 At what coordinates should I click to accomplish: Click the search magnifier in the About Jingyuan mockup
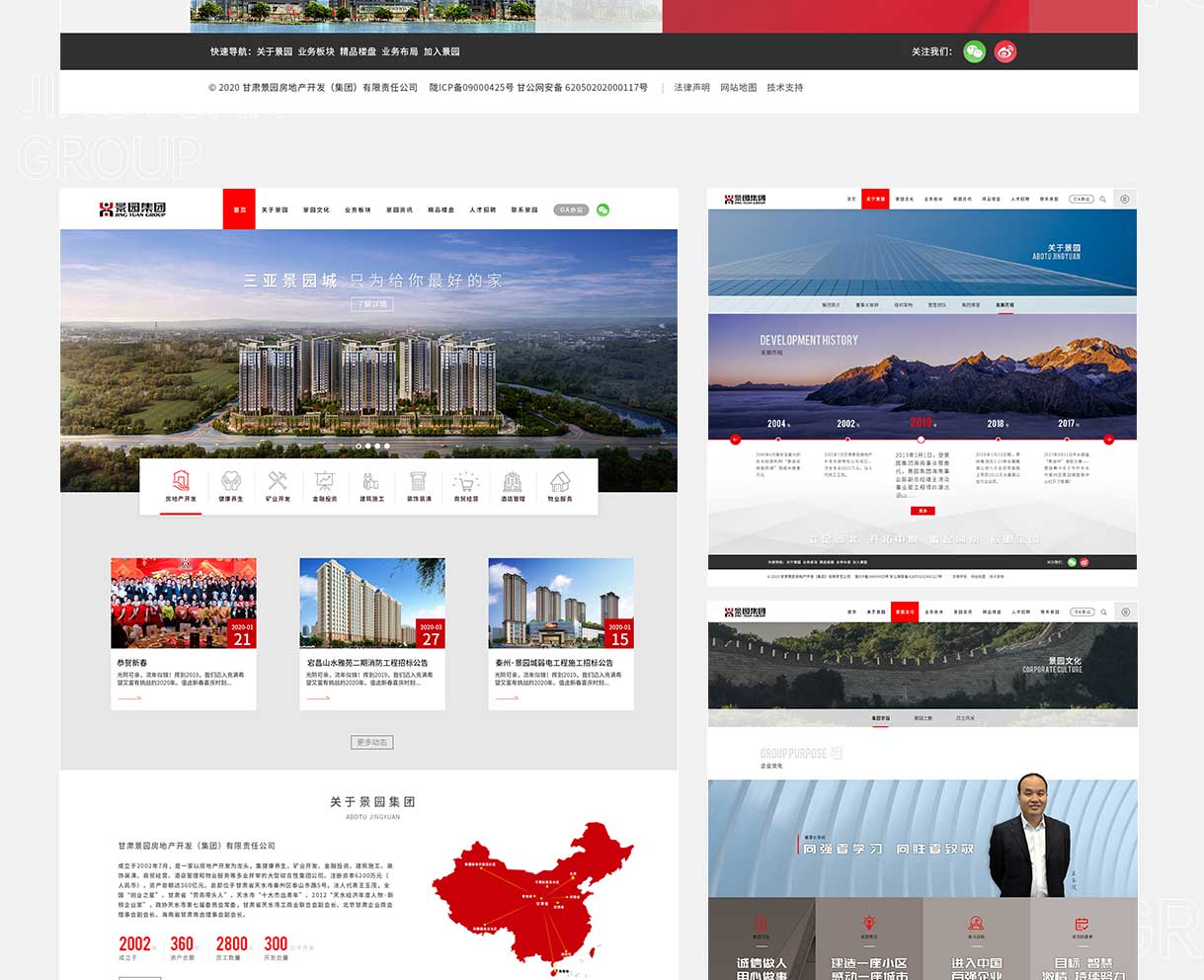(1103, 199)
